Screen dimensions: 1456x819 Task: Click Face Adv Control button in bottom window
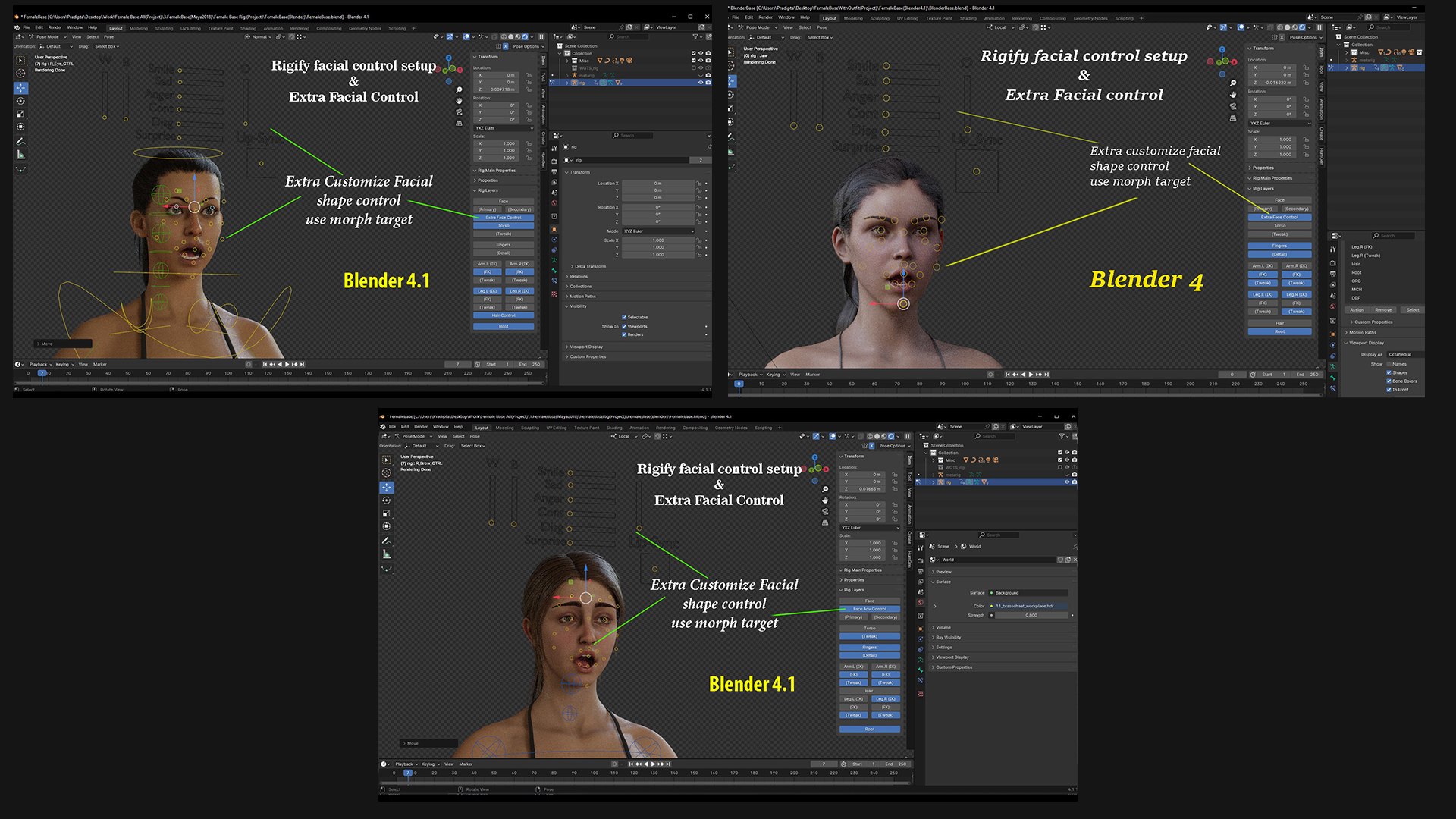pos(870,609)
